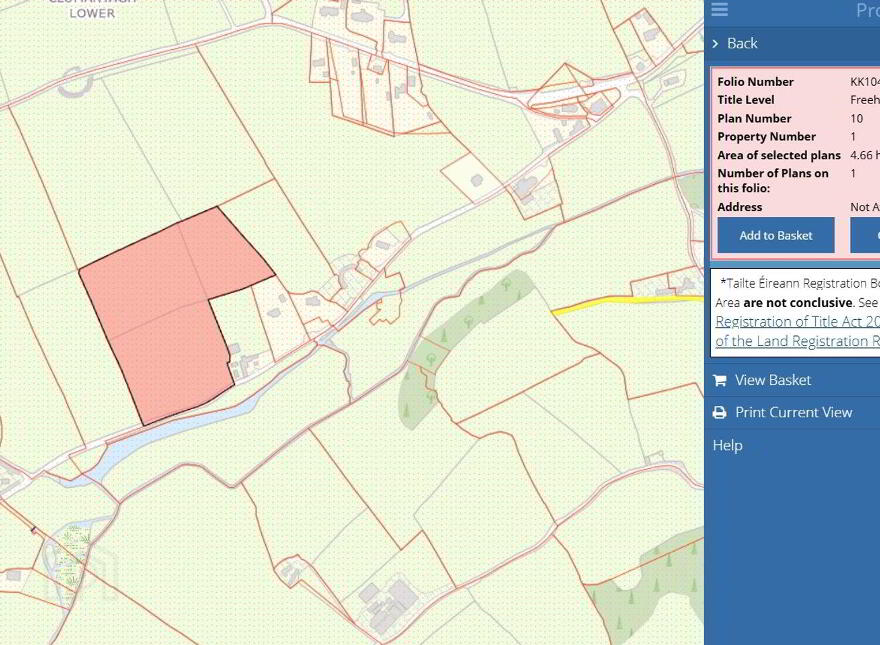Click the LOWER townland label on map
Screen dimensions: 880x645
(92, 13)
